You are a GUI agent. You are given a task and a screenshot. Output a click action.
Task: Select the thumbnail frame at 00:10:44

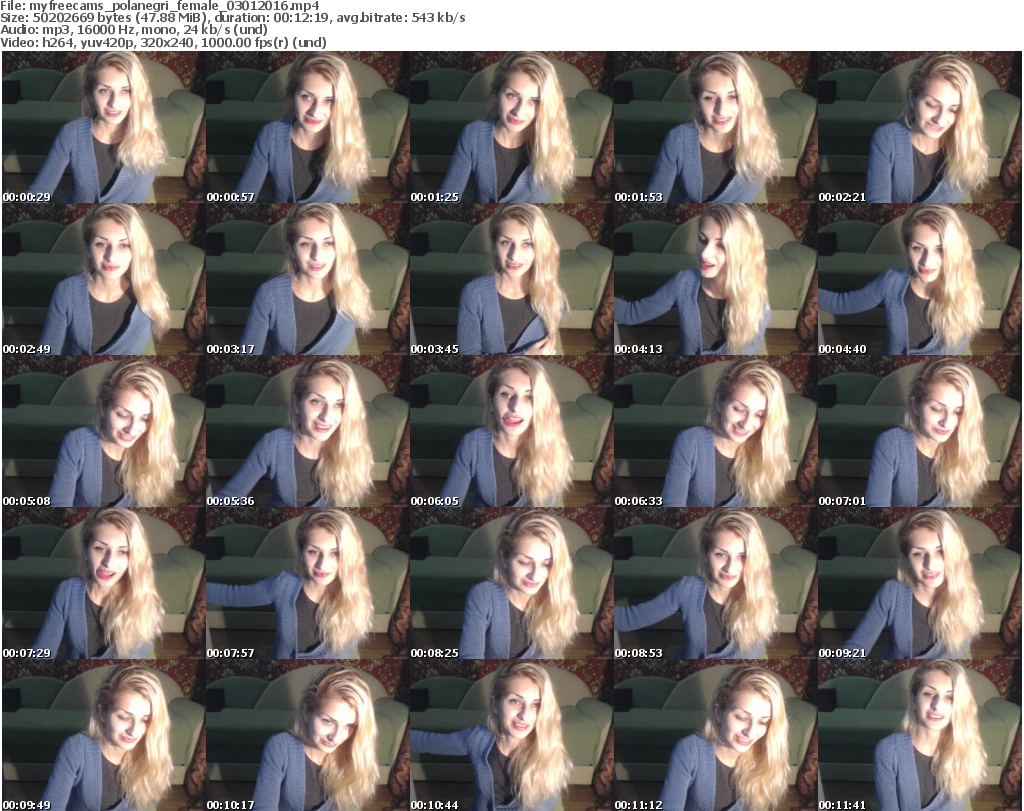point(511,735)
